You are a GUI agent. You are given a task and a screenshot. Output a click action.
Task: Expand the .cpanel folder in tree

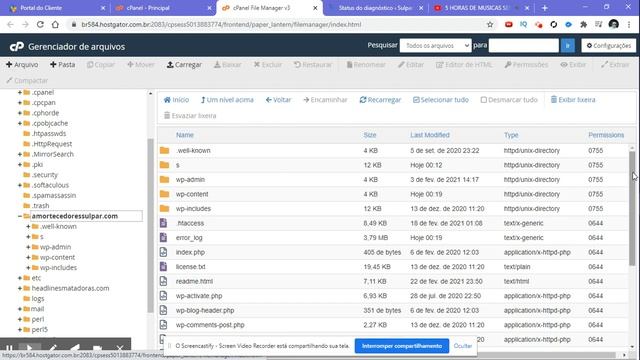click(x=20, y=93)
